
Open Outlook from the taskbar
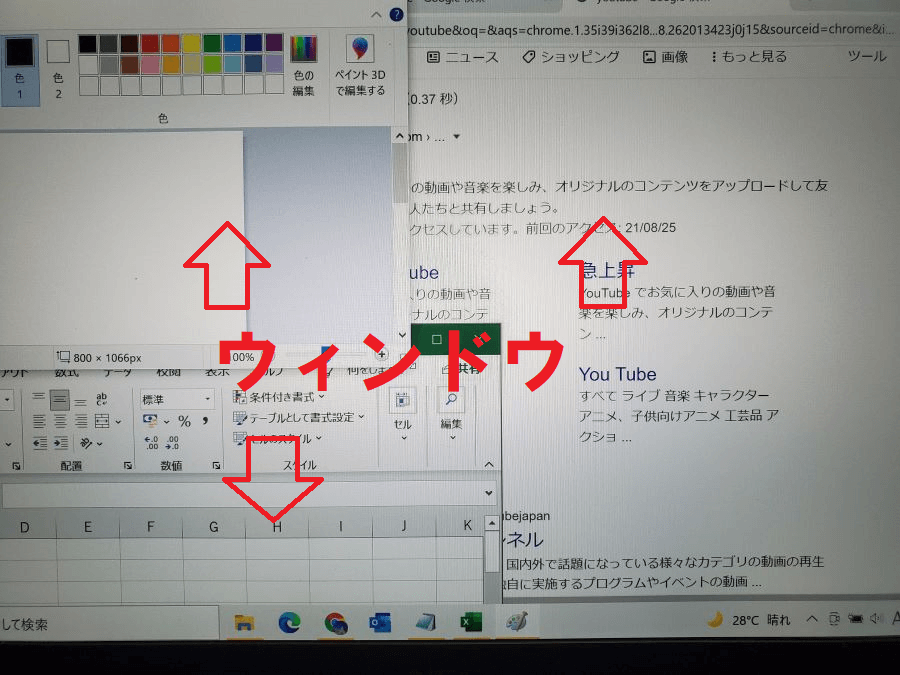point(379,623)
